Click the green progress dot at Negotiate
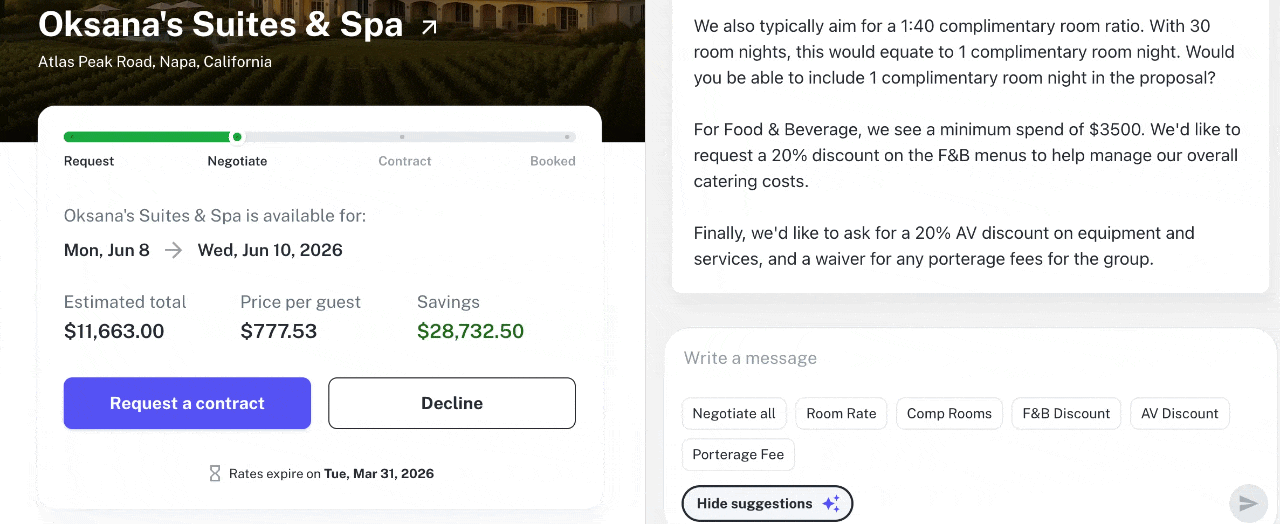Screen dimensions: 1280x524 (237, 137)
